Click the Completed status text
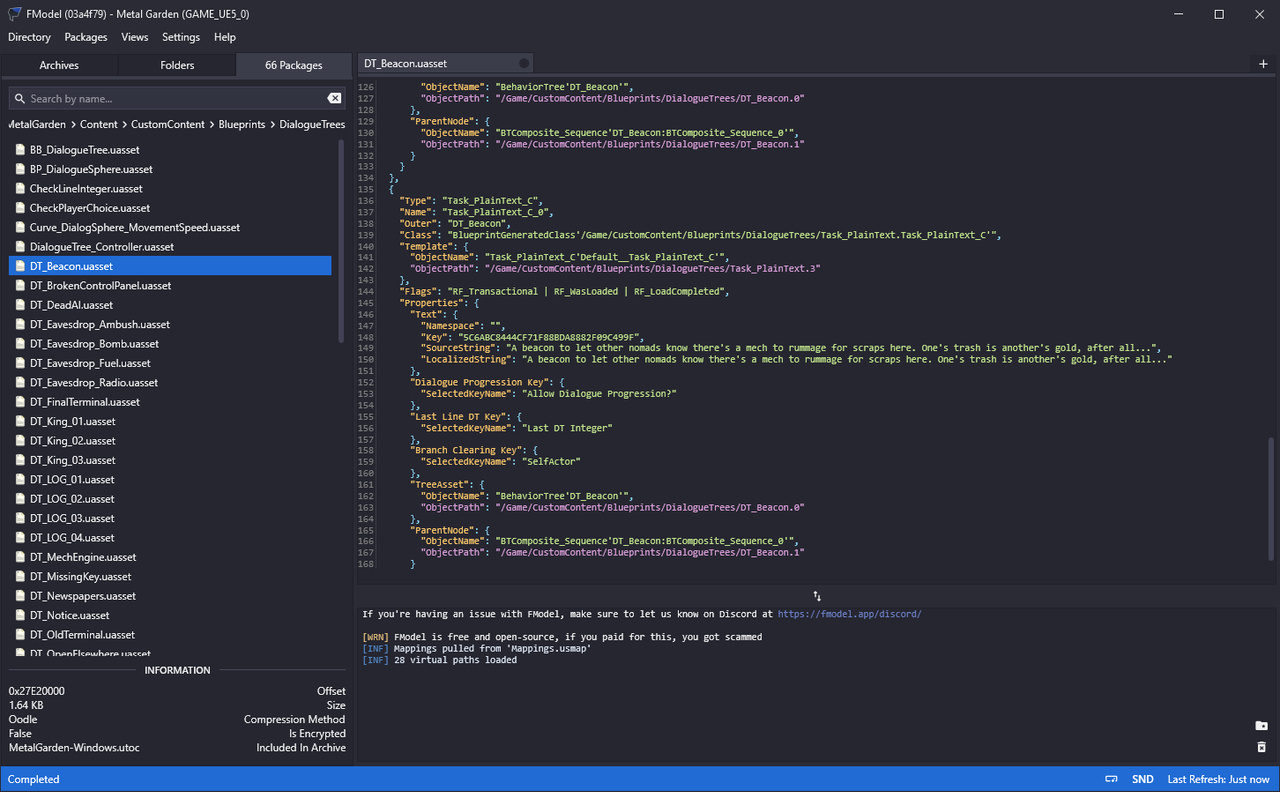1280x792 pixels. 34,779
